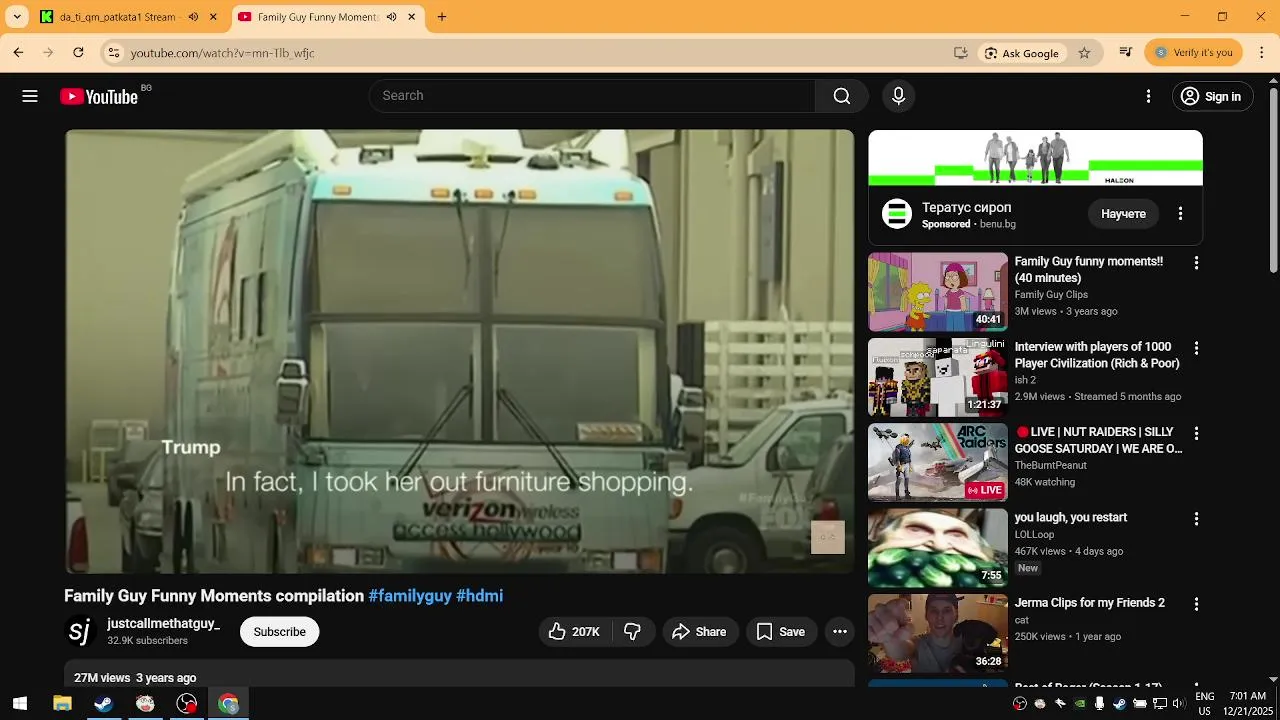1280x720 pixels.
Task: Open OBS Studio from the taskbar
Action: pyautogui.click(x=187, y=704)
